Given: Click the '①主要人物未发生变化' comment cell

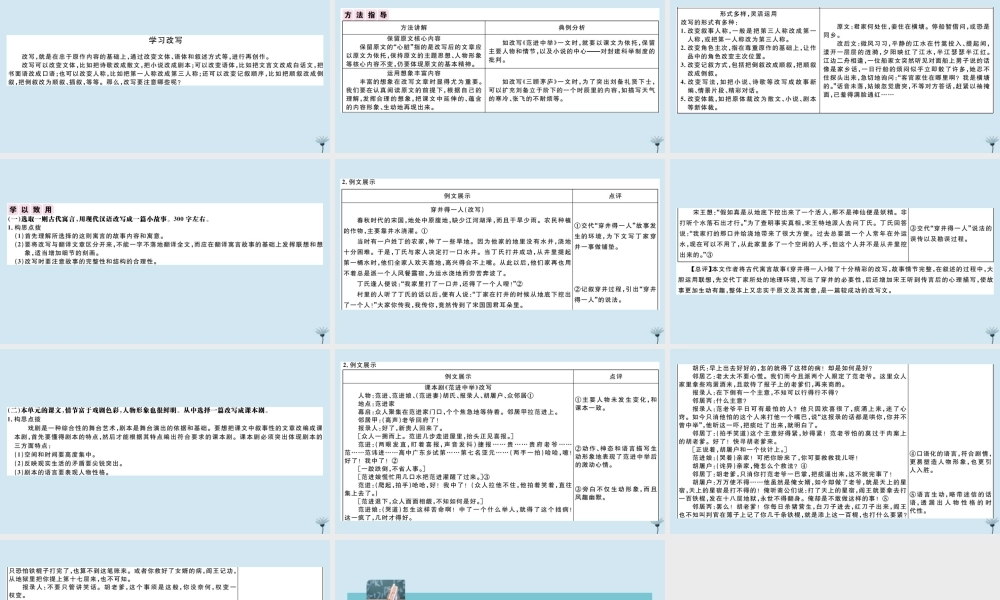Looking at the screenshot, I should (x=615, y=403).
